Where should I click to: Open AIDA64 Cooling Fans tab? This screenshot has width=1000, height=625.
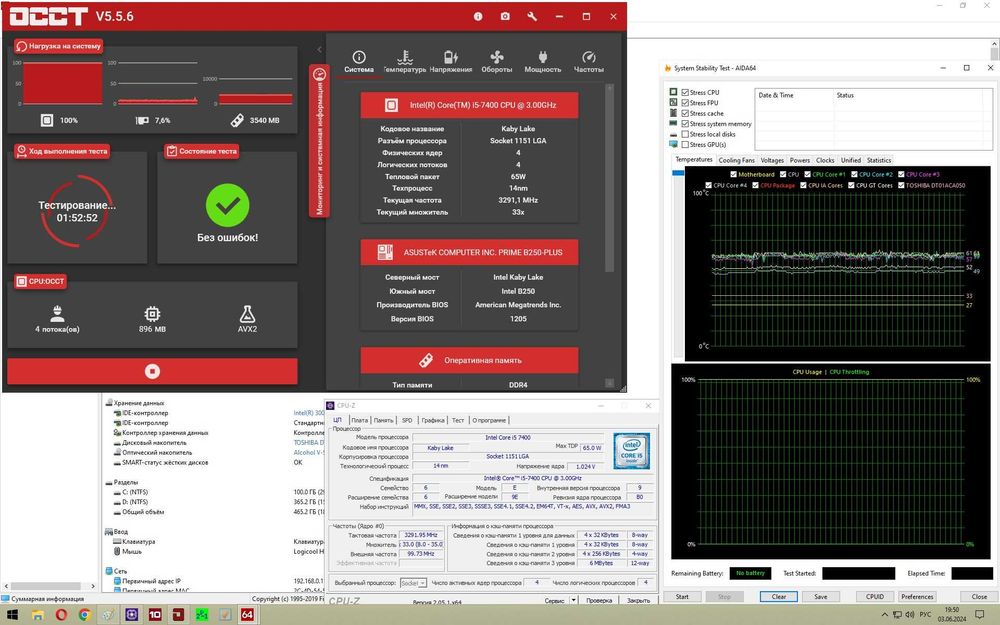pyautogui.click(x=736, y=160)
